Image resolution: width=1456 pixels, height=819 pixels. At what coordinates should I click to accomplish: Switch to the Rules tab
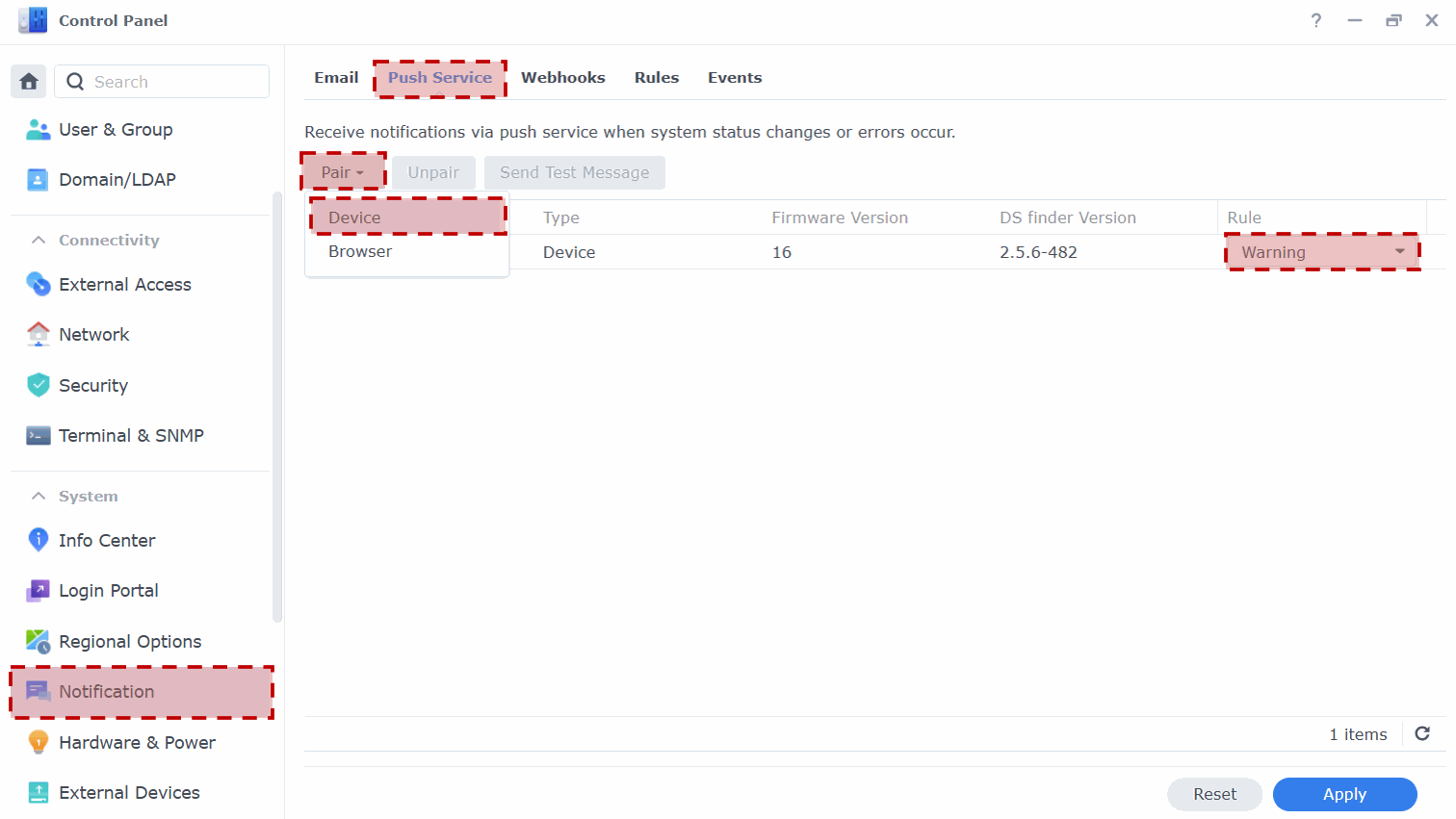click(657, 78)
